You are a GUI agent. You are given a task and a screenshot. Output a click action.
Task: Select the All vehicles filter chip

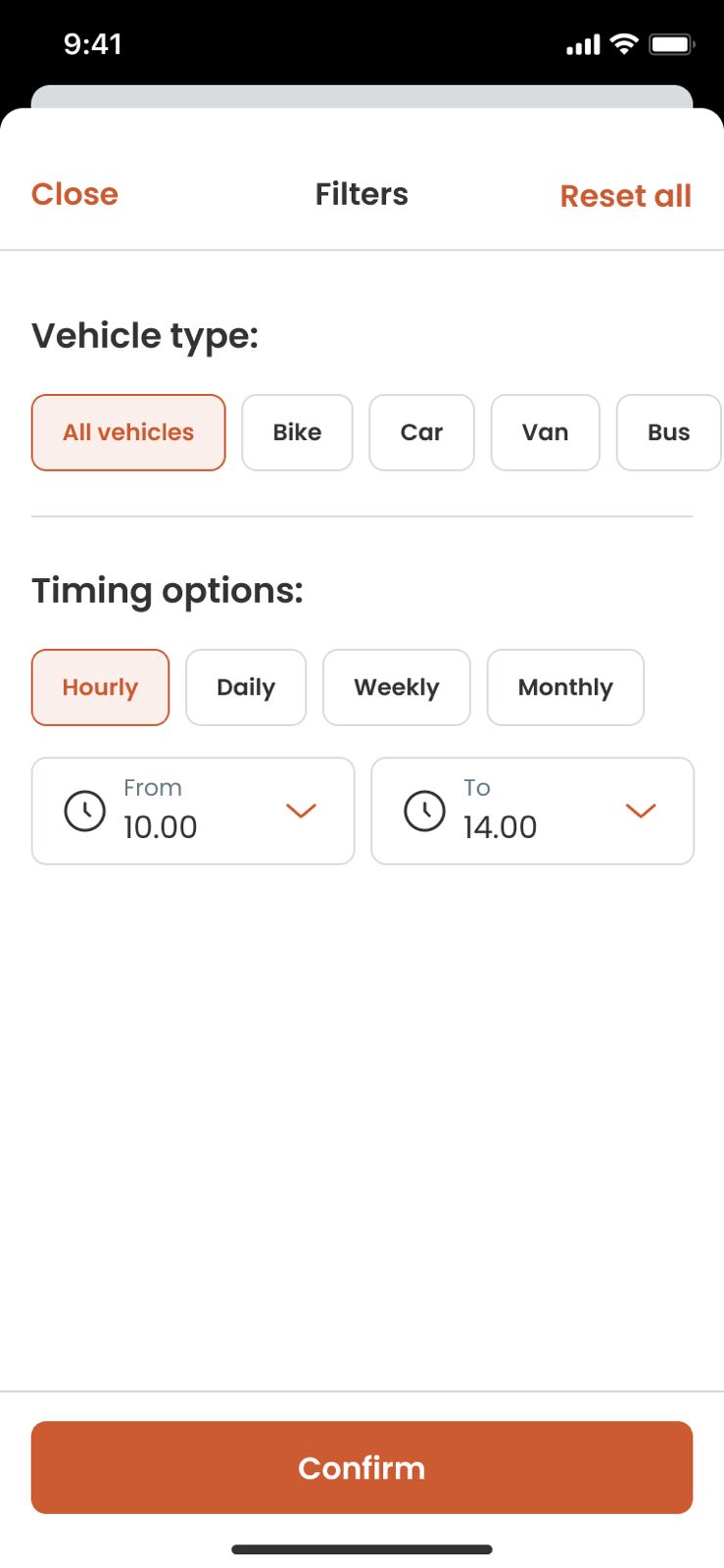128,432
